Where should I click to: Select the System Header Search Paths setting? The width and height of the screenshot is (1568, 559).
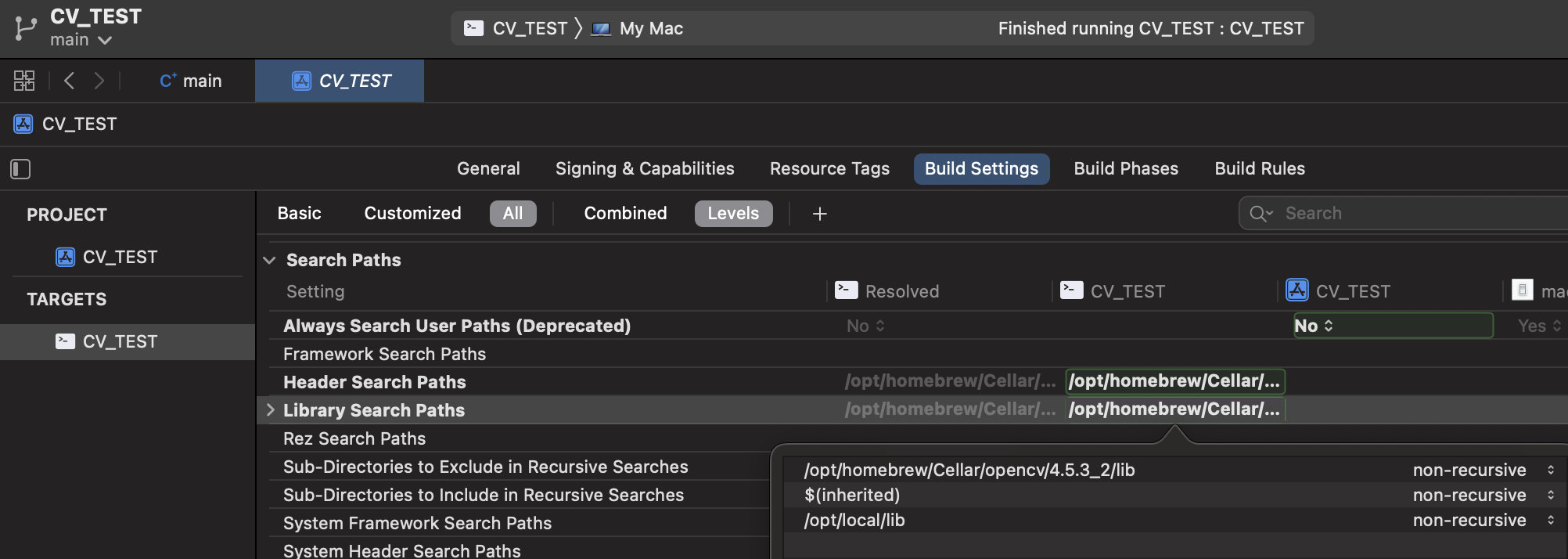click(401, 550)
